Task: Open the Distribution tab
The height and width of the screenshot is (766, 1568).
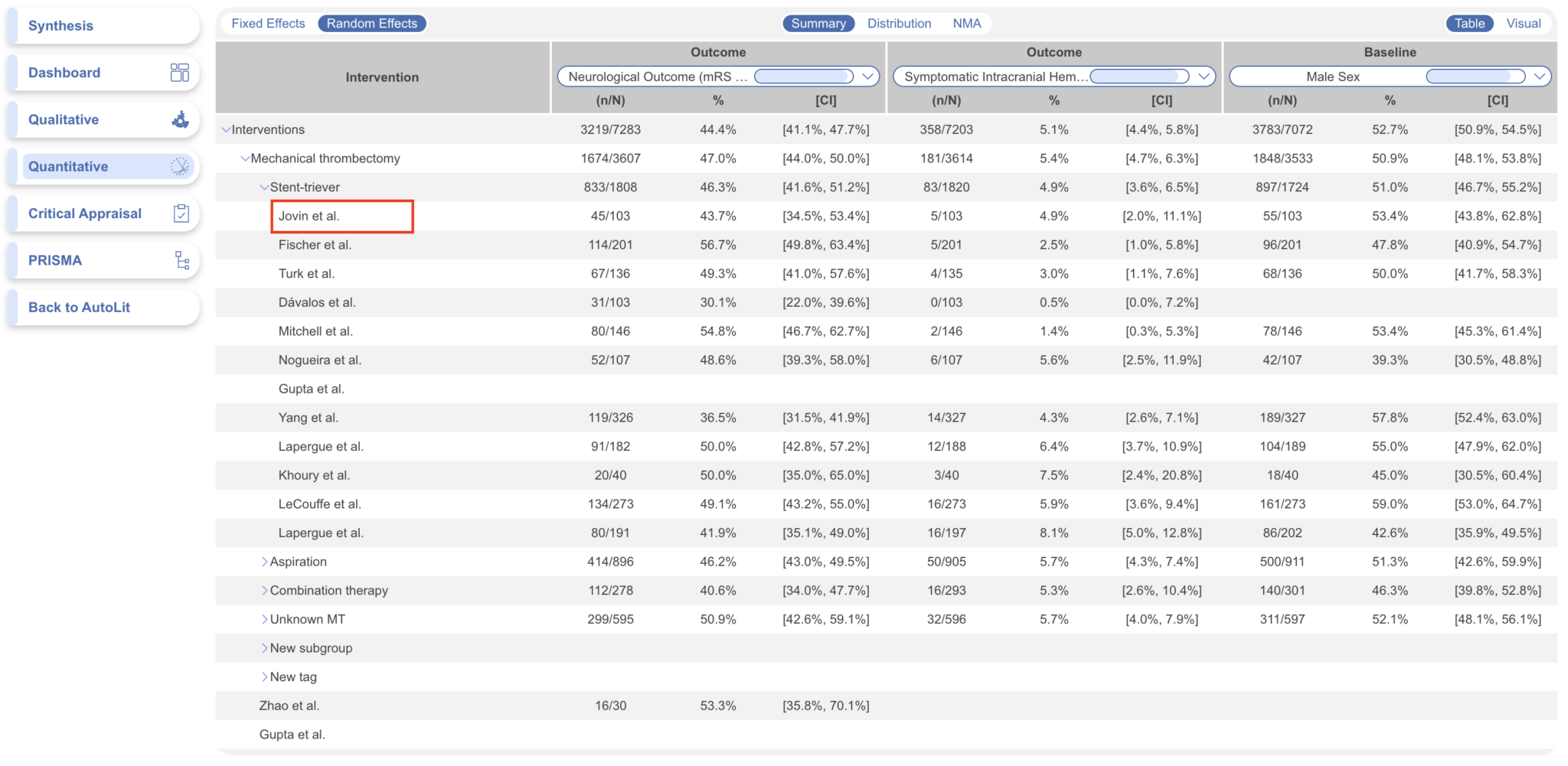Action: click(899, 24)
